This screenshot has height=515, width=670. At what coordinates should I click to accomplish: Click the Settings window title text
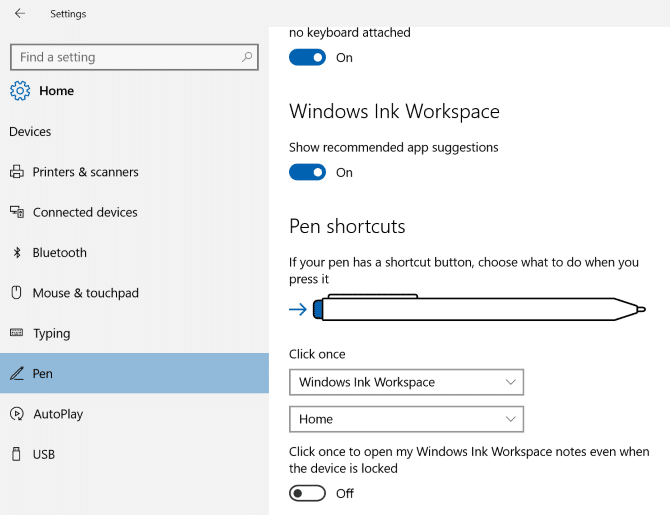point(68,14)
